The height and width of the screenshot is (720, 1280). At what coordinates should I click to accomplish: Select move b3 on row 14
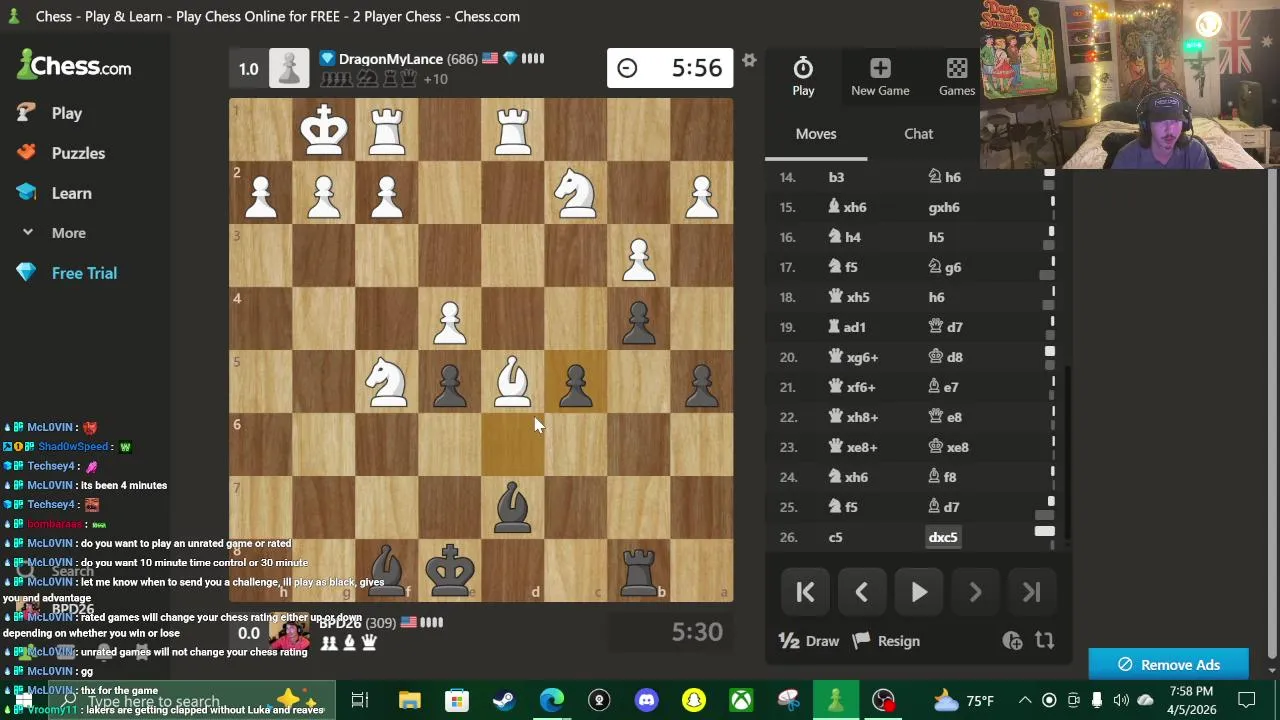tap(836, 177)
